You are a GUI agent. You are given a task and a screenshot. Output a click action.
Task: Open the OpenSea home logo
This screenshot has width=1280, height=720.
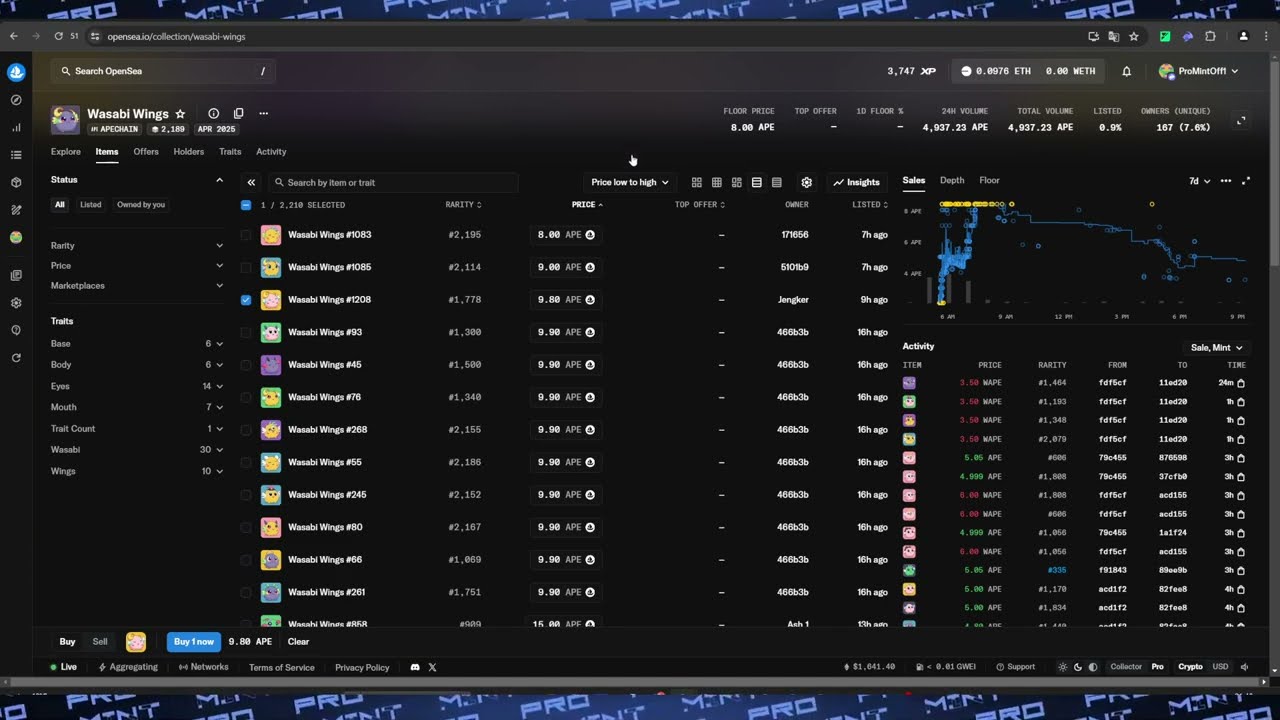tap(16, 72)
